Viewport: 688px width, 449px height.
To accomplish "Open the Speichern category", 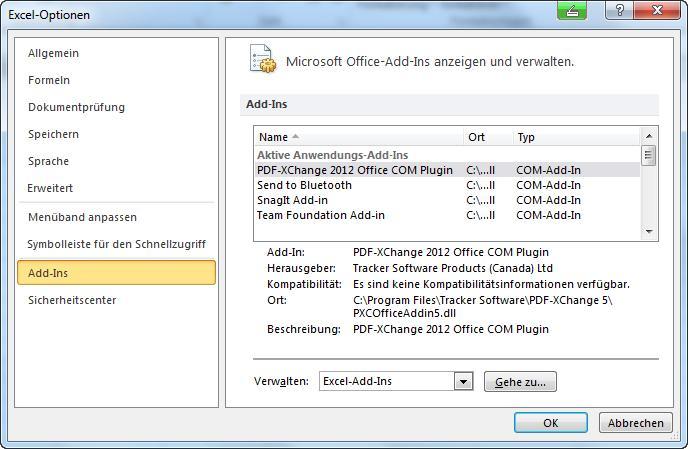I will [54, 134].
